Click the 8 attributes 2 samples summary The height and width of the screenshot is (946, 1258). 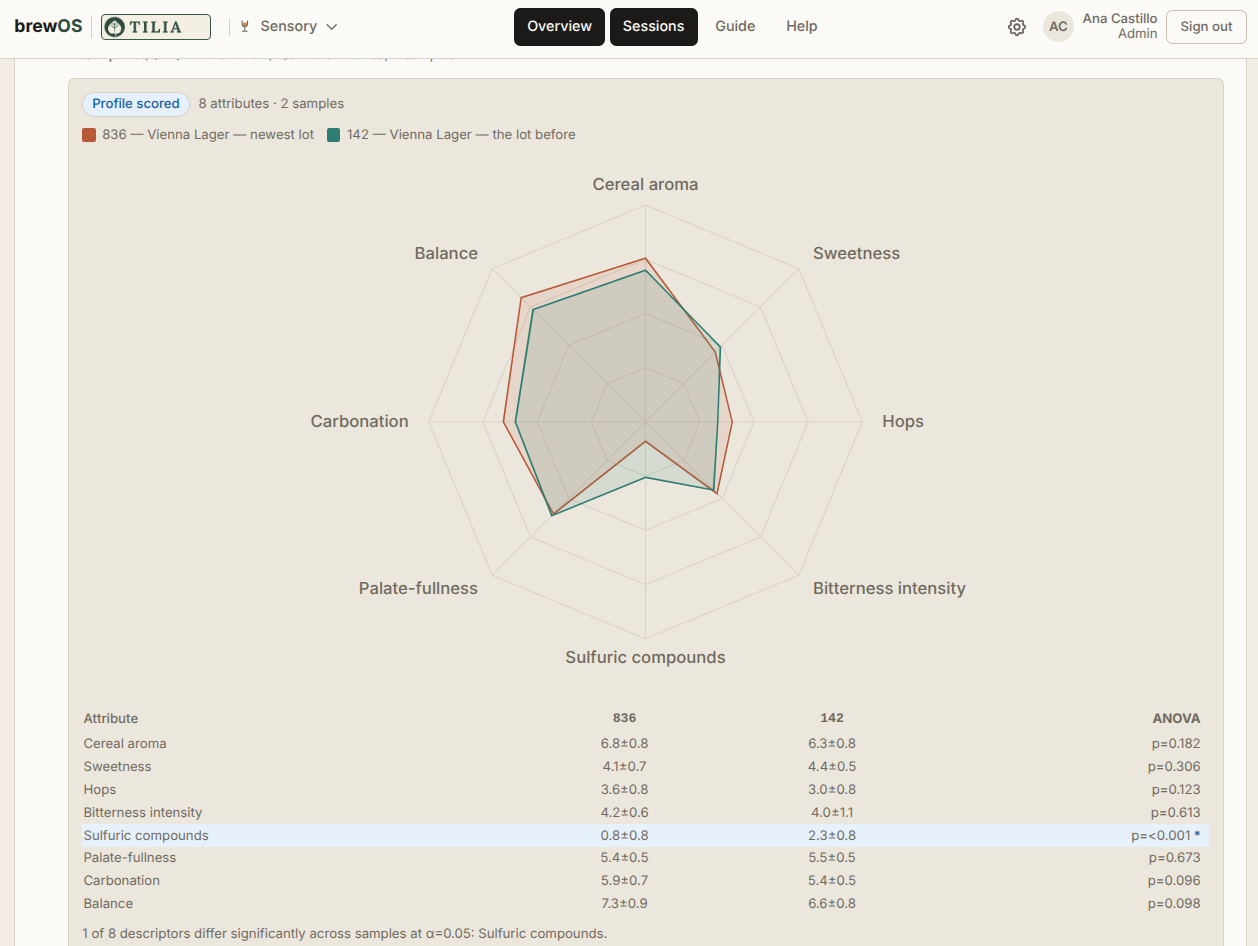click(x=271, y=104)
